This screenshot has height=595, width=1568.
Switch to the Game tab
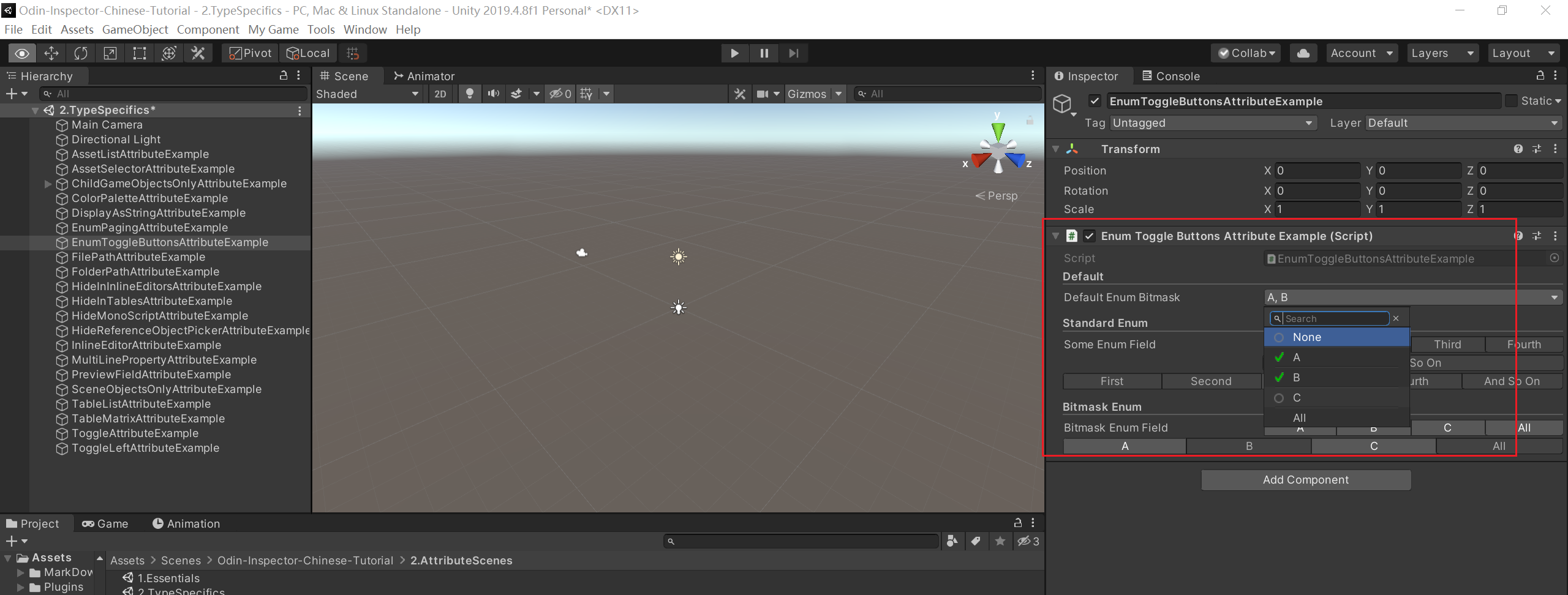105,523
